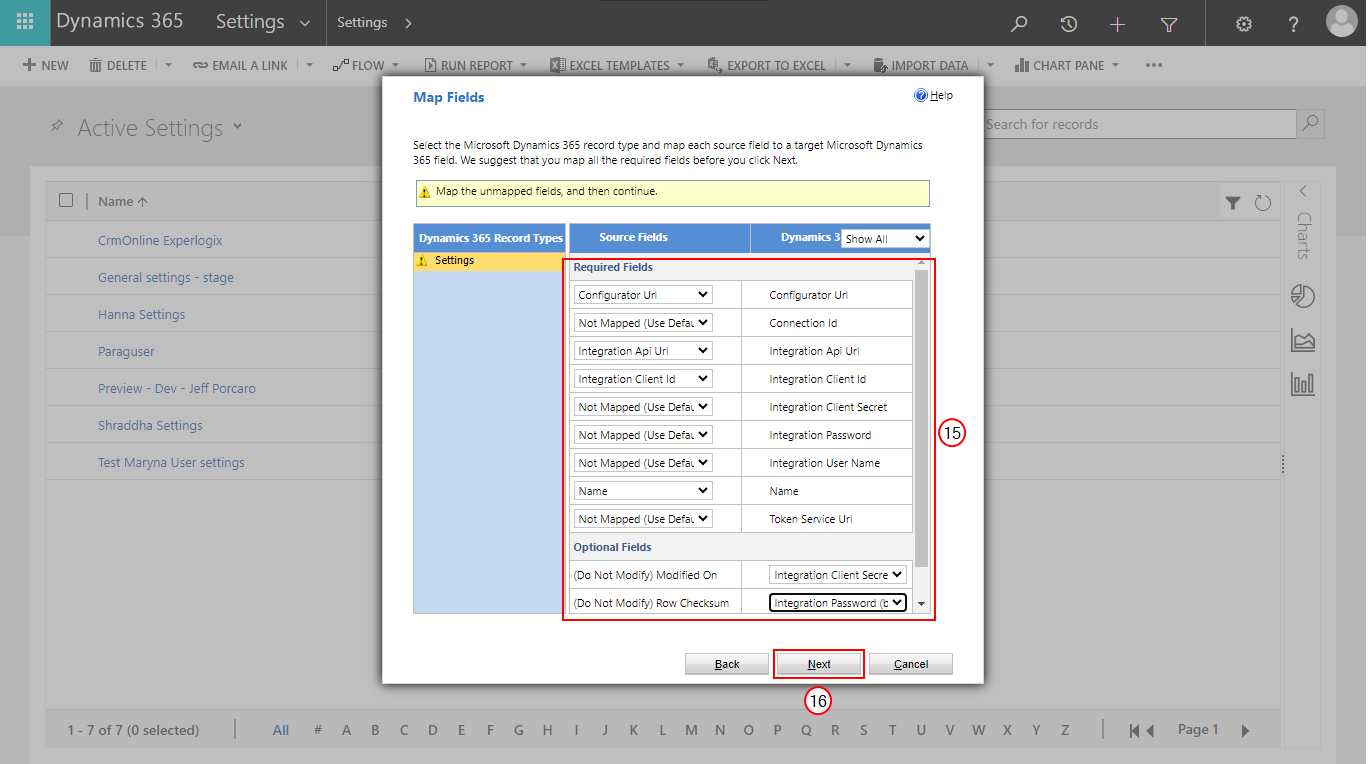Open the Show All dropdown
This screenshot has width=1368, height=764.
click(885, 239)
